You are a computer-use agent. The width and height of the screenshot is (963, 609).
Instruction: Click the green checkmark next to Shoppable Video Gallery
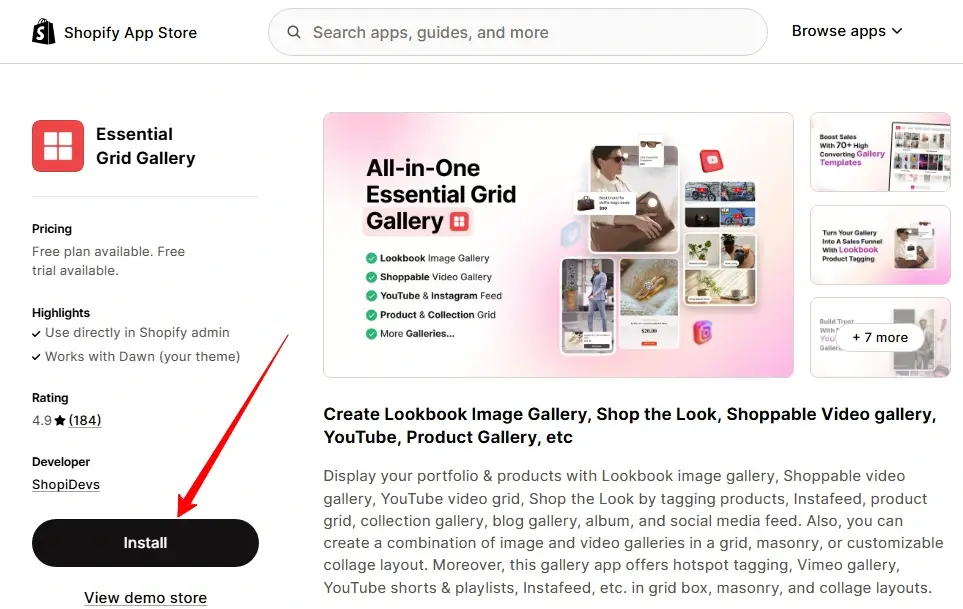pyautogui.click(x=371, y=276)
